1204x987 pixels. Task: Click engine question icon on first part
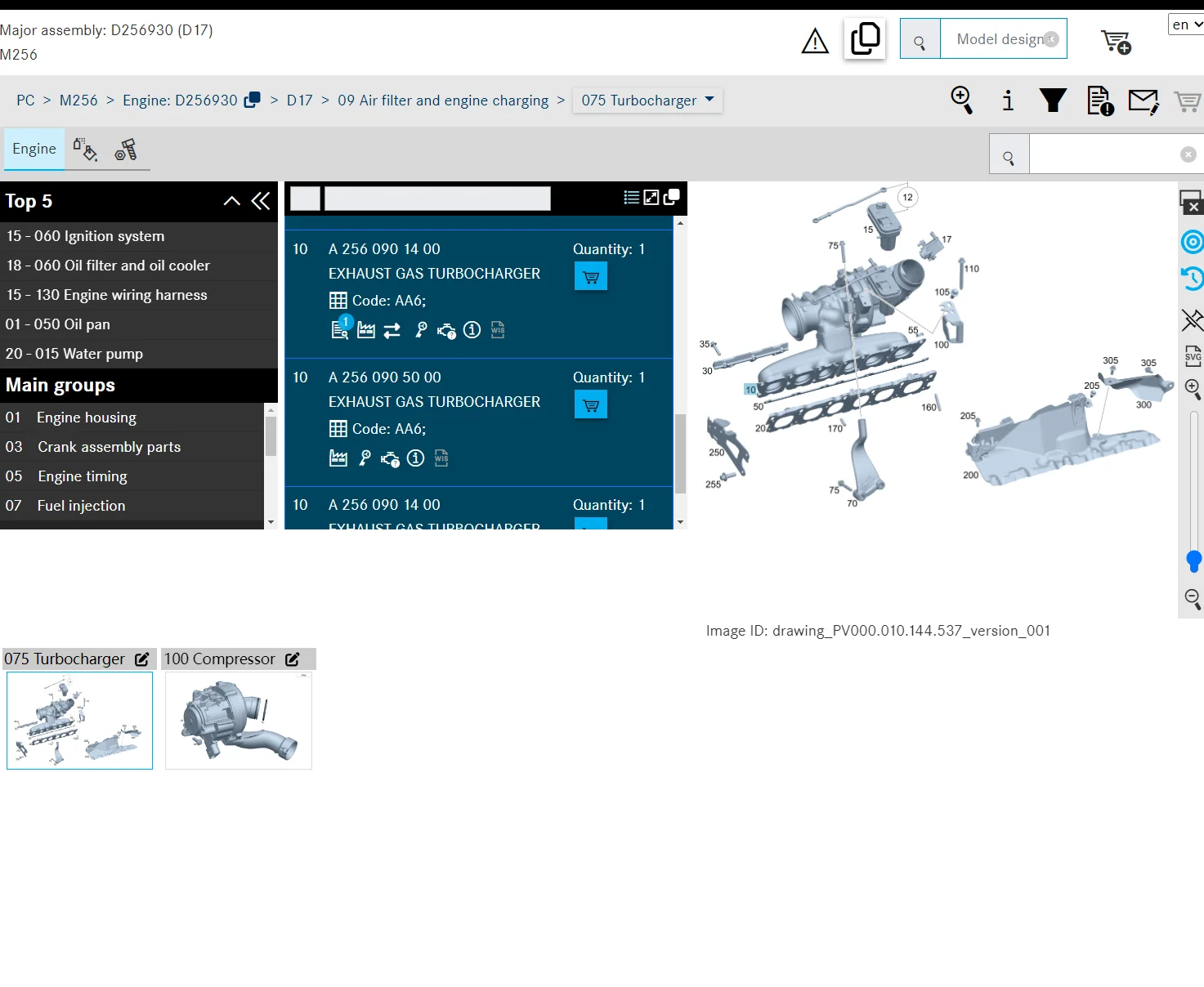(x=446, y=331)
